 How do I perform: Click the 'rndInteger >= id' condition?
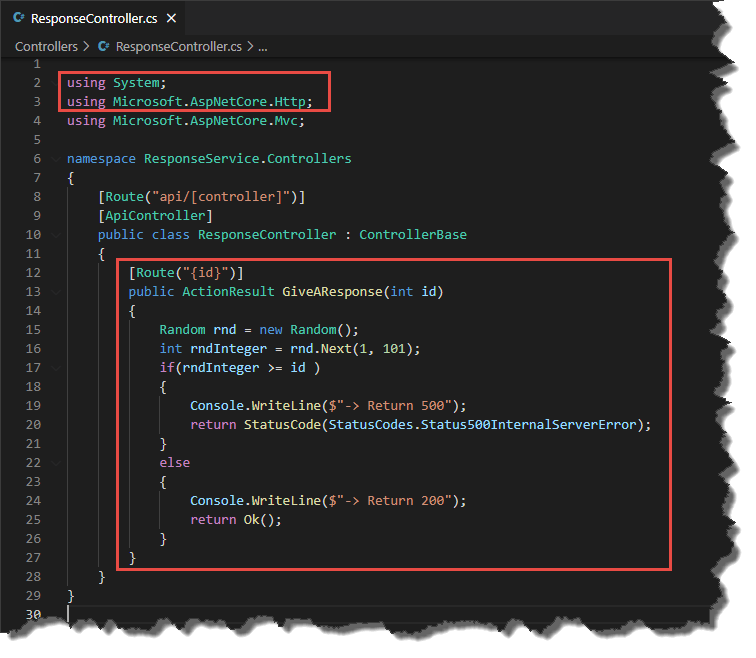coord(244,368)
